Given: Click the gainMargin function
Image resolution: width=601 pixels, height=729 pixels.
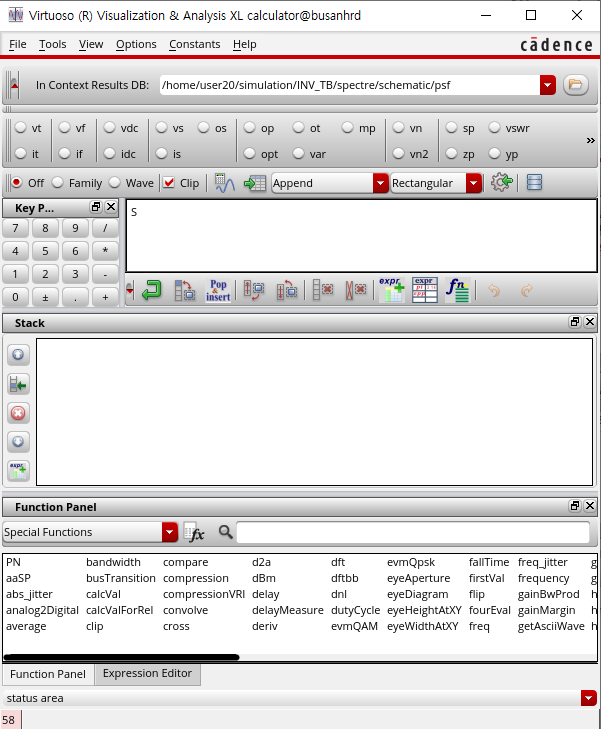Looking at the screenshot, I should 546,610.
